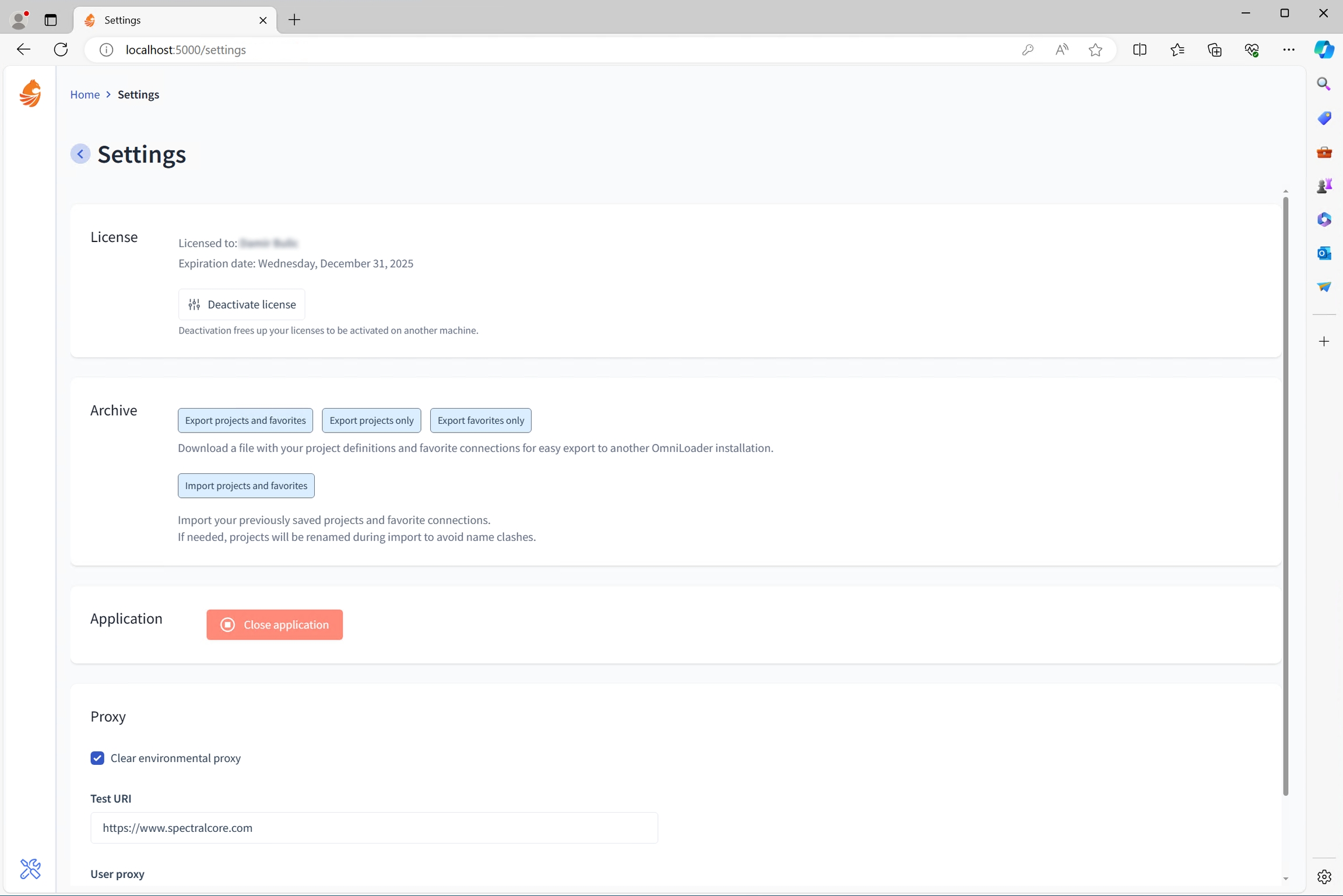
Task: Click Export projects only button
Action: point(371,420)
